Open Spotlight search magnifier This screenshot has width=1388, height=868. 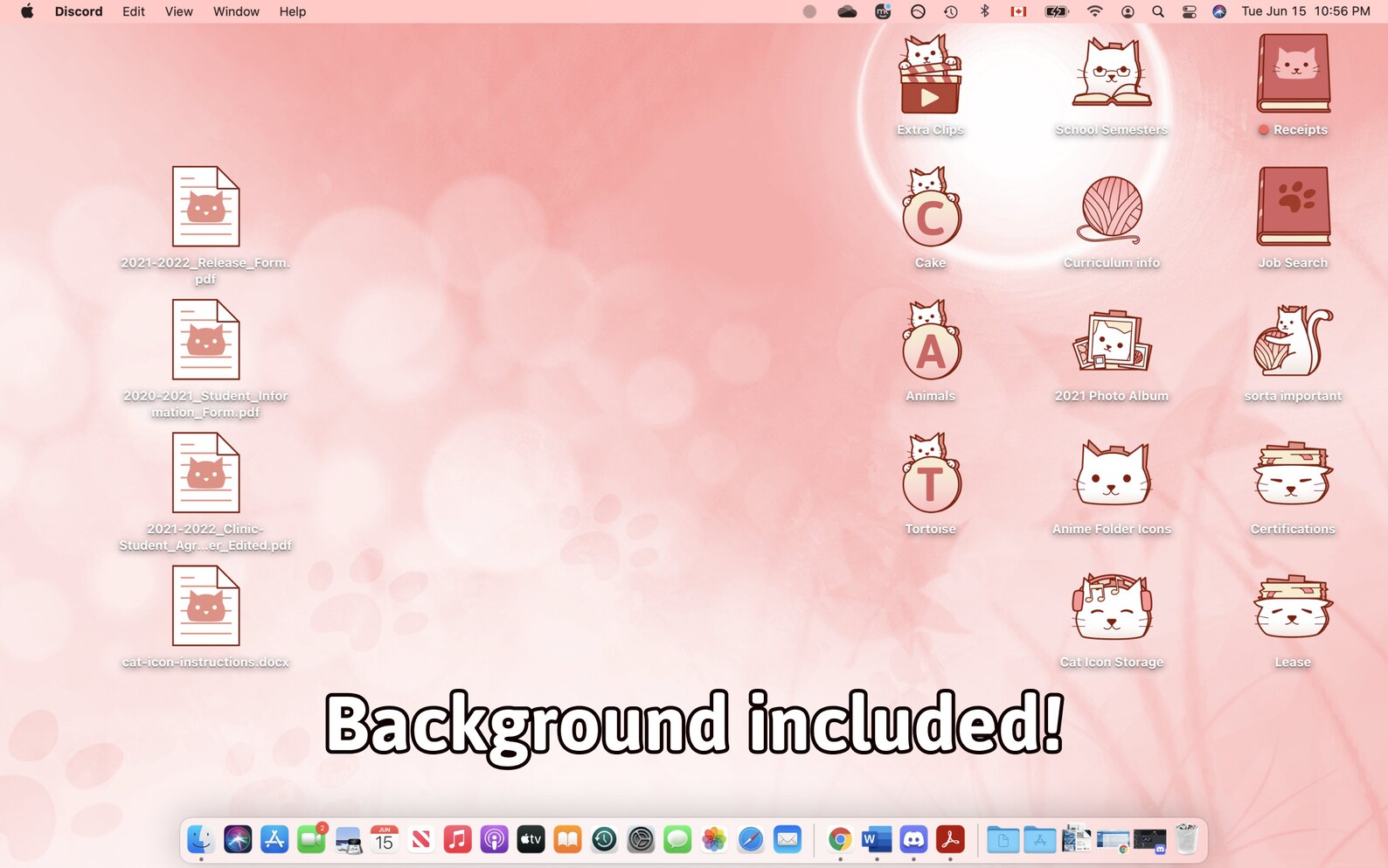pos(1158,11)
